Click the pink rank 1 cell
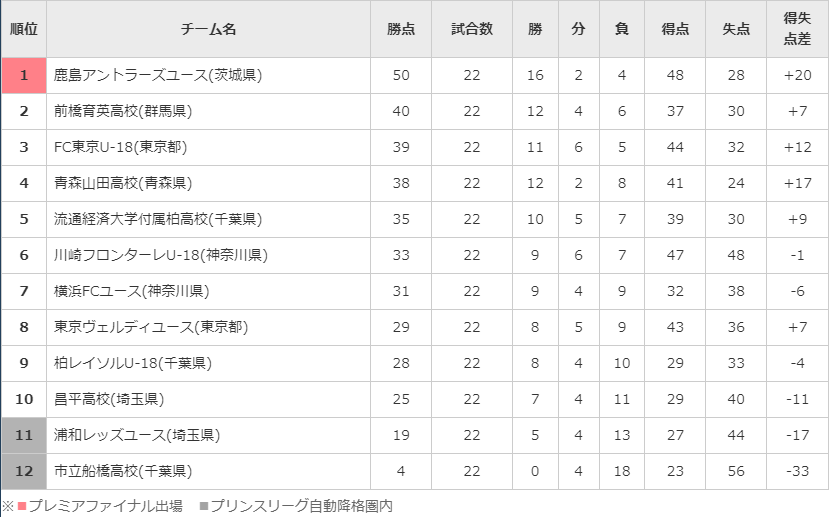 [24, 75]
